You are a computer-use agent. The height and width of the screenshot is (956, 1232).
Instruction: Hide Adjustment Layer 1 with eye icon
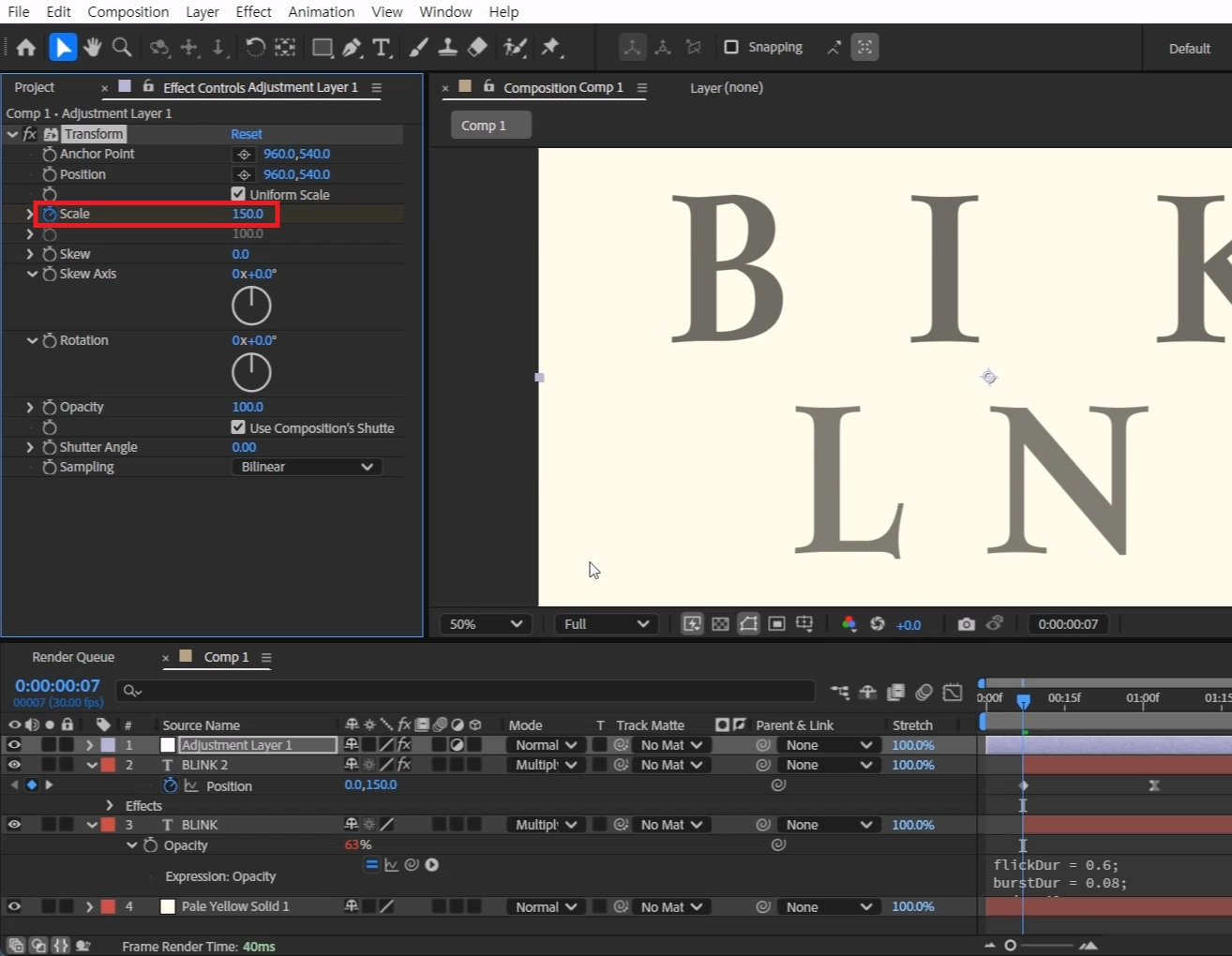pyautogui.click(x=14, y=745)
